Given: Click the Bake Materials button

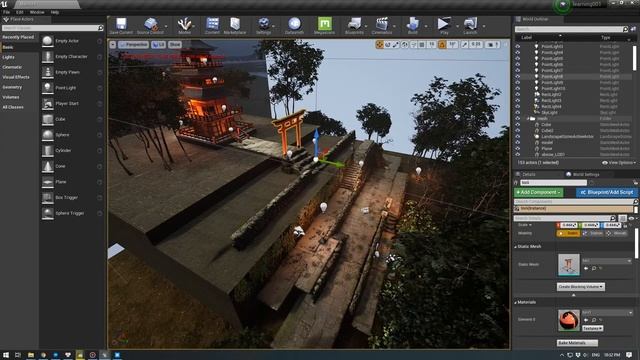Looking at the screenshot, I should pos(577,343).
